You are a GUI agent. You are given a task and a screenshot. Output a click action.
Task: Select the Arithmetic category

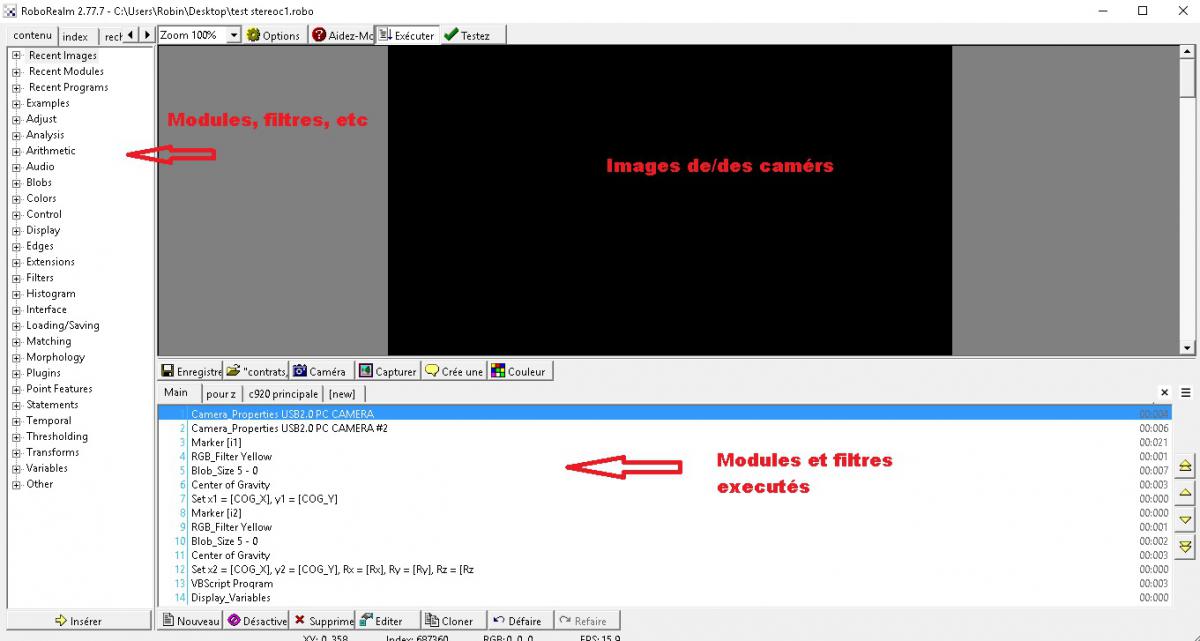51,151
